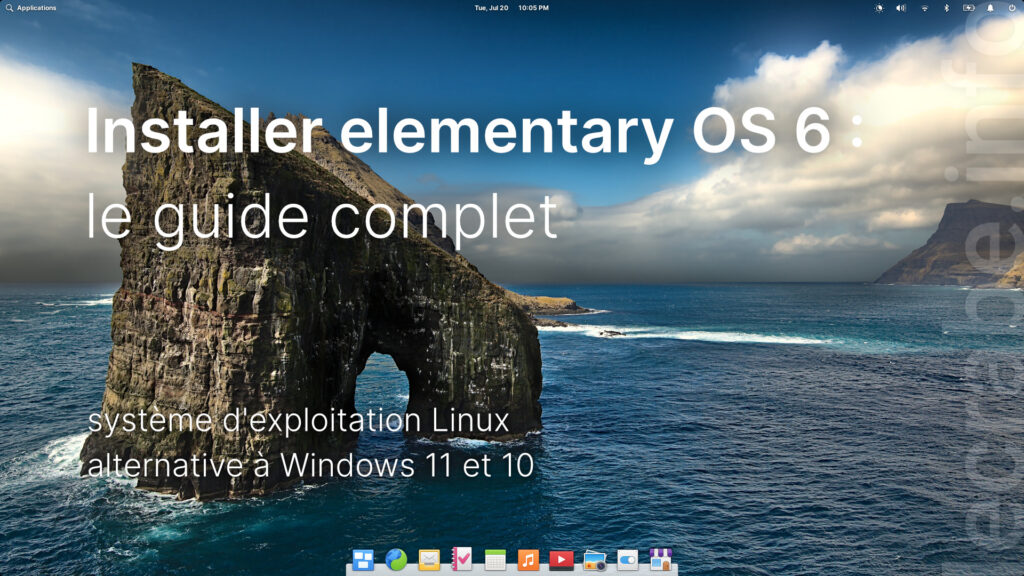Click the search magnifier beside Applications
The height and width of the screenshot is (576, 1024).
pyautogui.click(x=9, y=8)
